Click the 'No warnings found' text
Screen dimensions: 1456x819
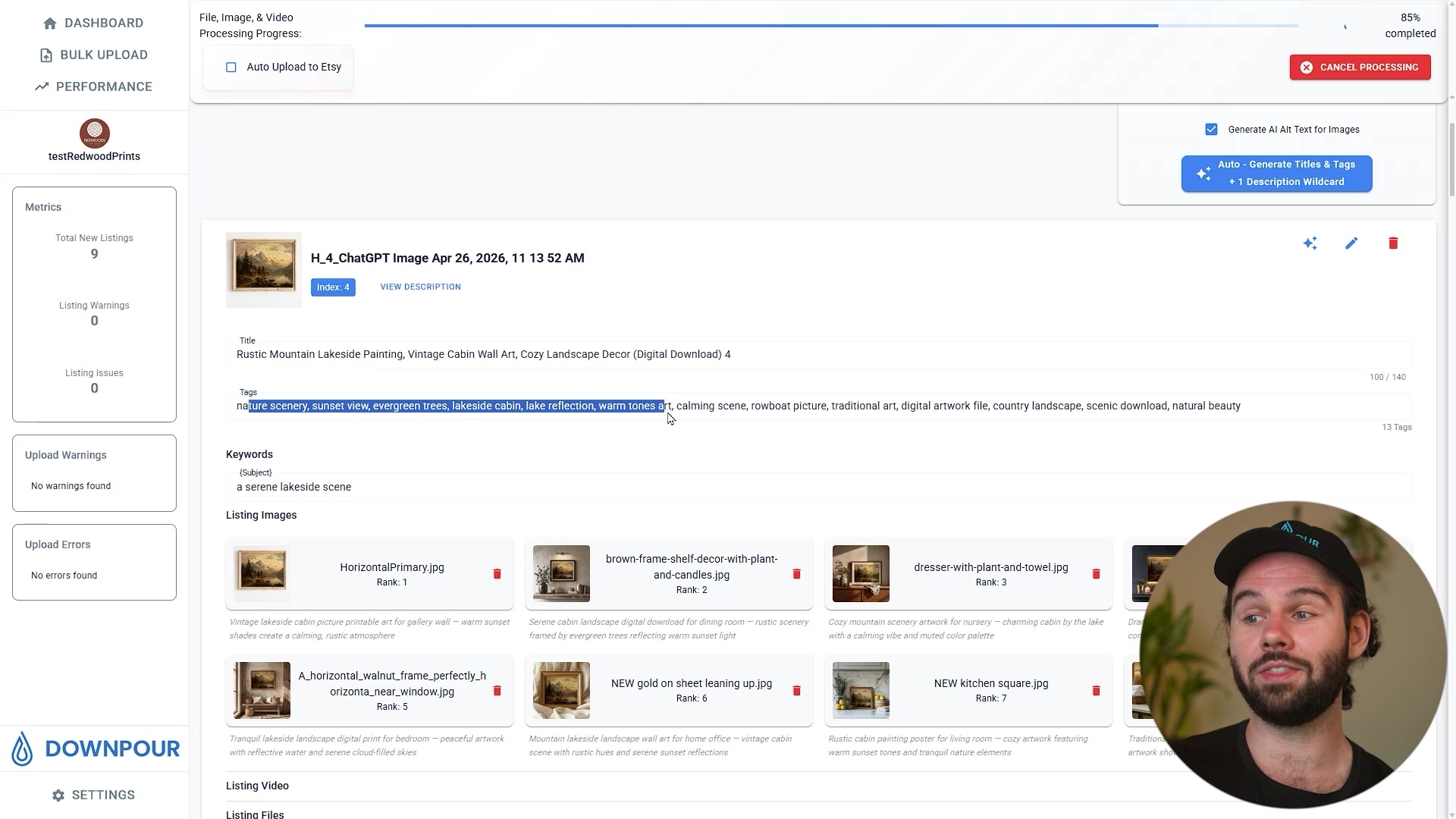click(71, 486)
